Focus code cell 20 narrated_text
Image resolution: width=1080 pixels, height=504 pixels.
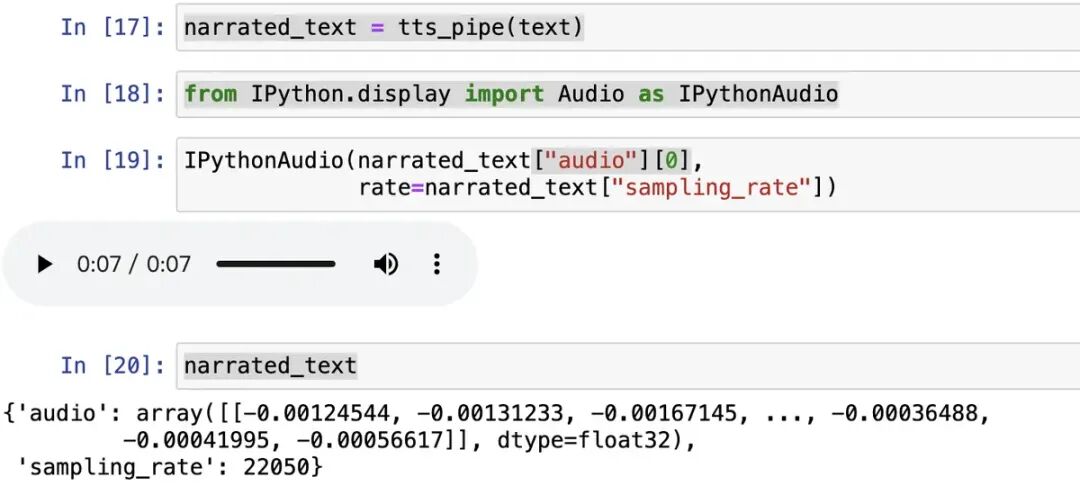(627, 365)
